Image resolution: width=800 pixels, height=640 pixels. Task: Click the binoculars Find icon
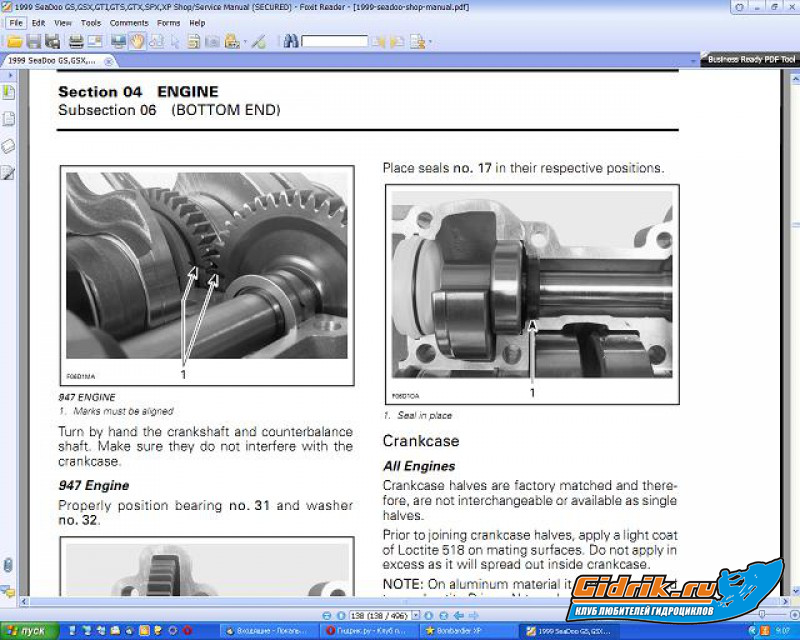point(290,41)
